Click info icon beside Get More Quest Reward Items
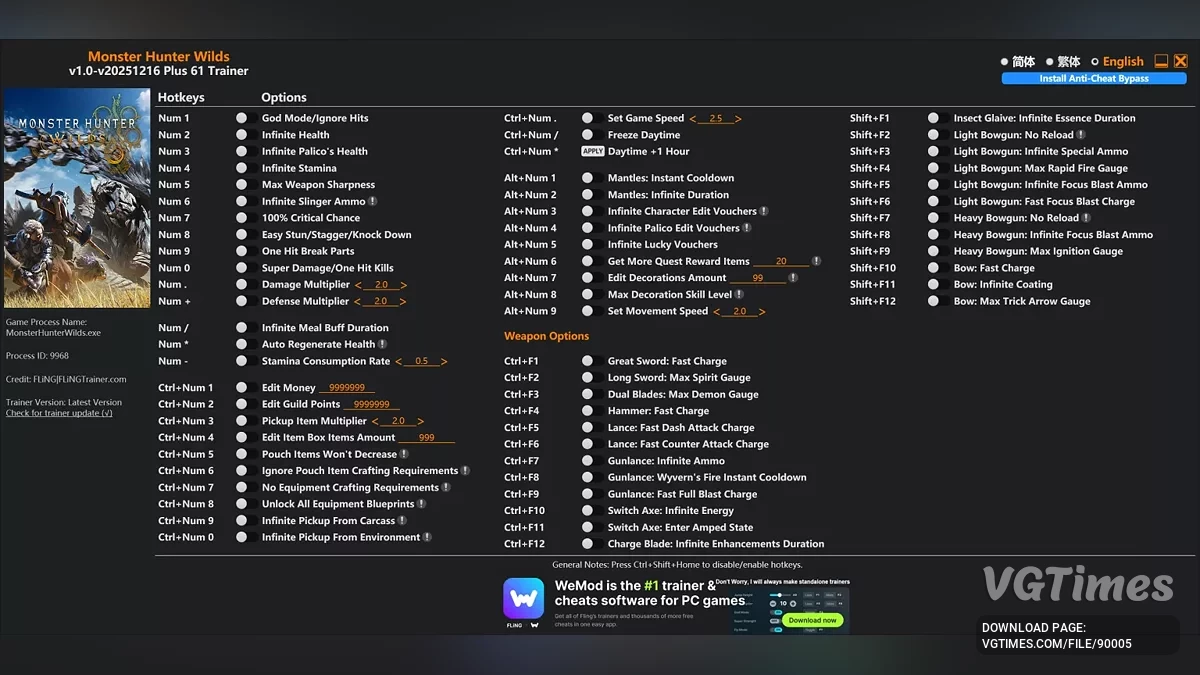The width and height of the screenshot is (1200, 675). pos(816,261)
